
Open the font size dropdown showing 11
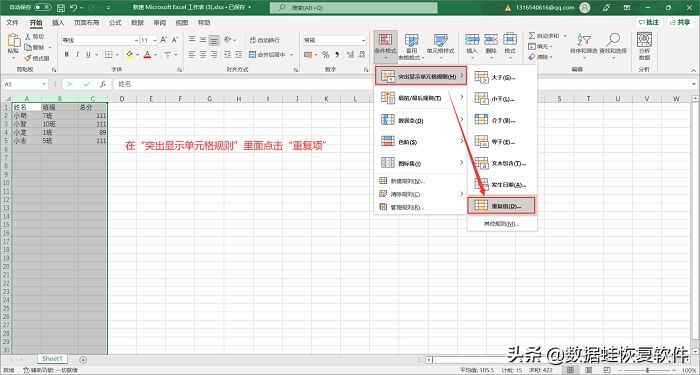tap(154, 40)
